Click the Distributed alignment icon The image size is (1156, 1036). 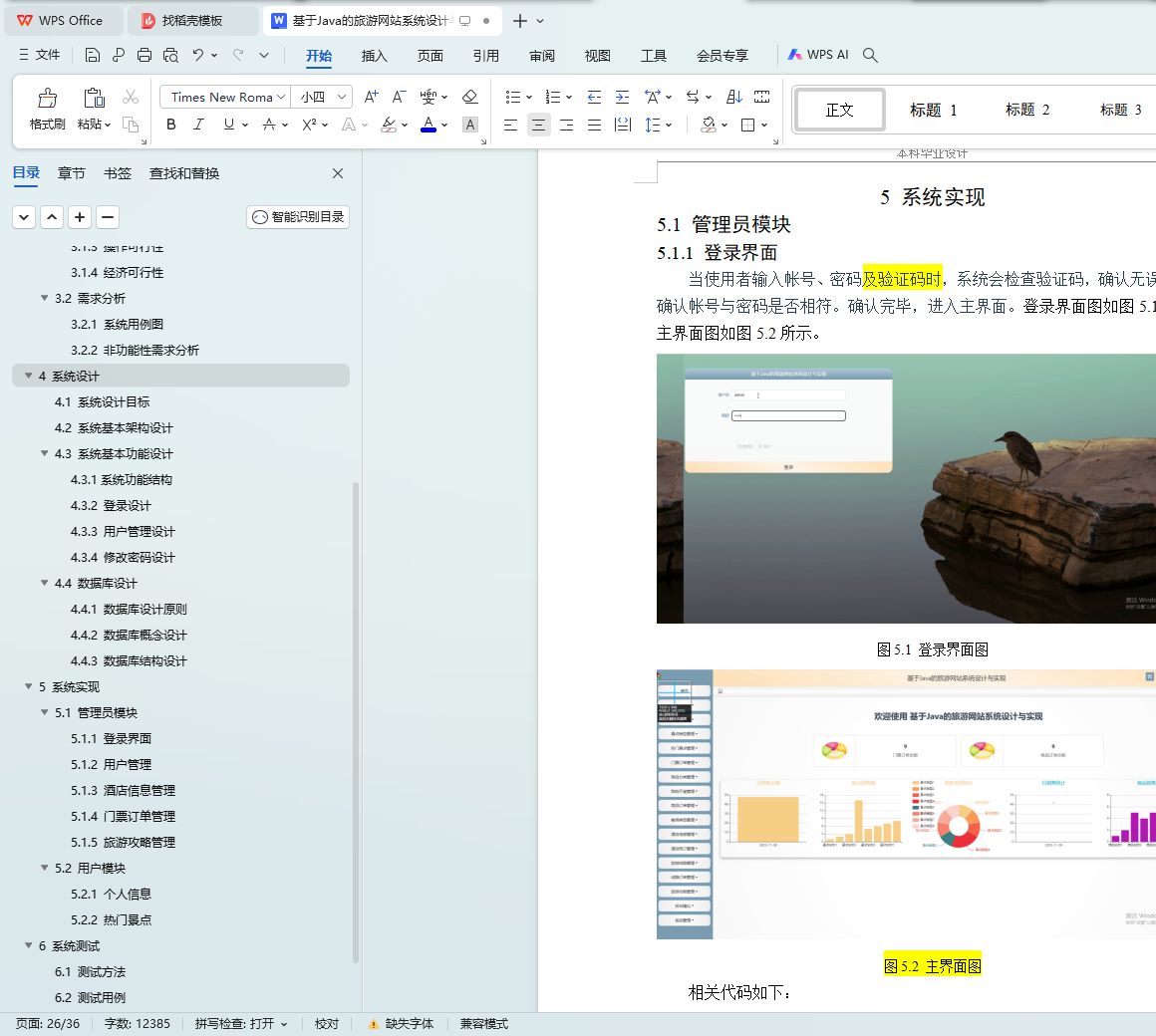pos(623,125)
